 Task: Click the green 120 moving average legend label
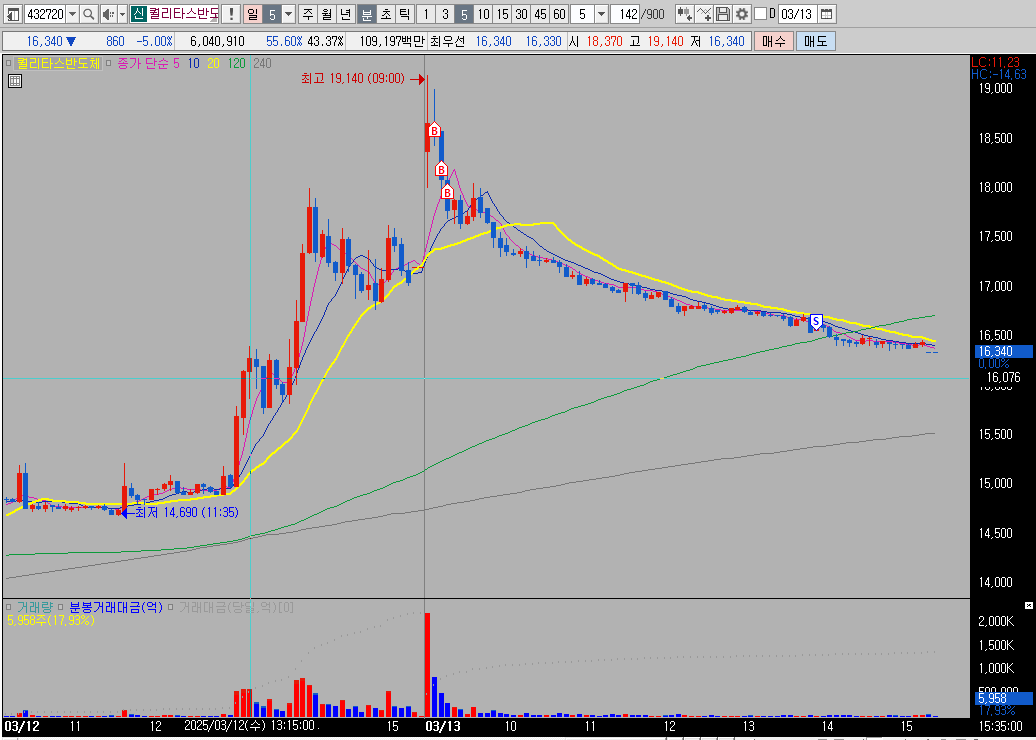pyautogui.click(x=236, y=63)
